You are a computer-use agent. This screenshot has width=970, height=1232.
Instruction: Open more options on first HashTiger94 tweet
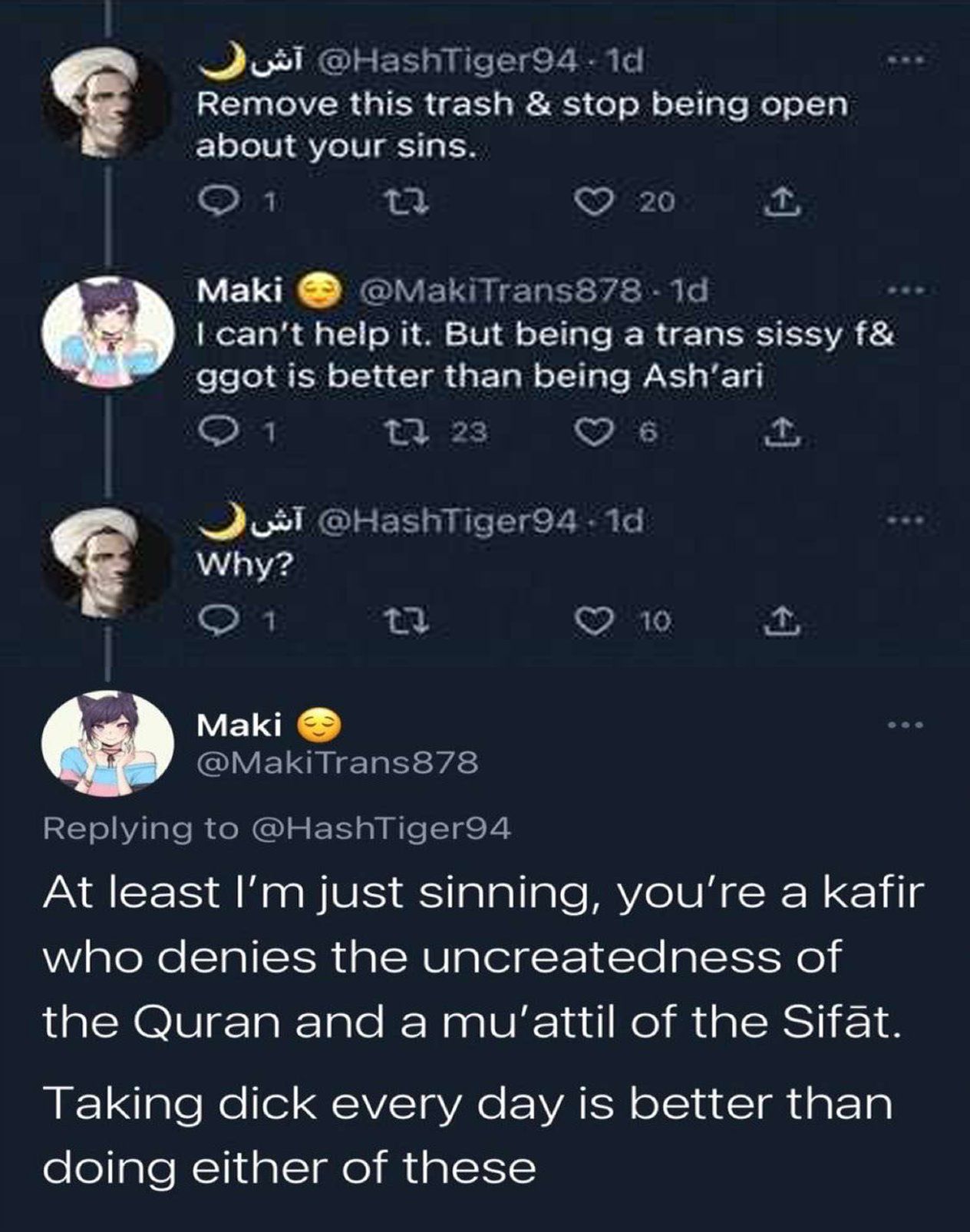904,60
